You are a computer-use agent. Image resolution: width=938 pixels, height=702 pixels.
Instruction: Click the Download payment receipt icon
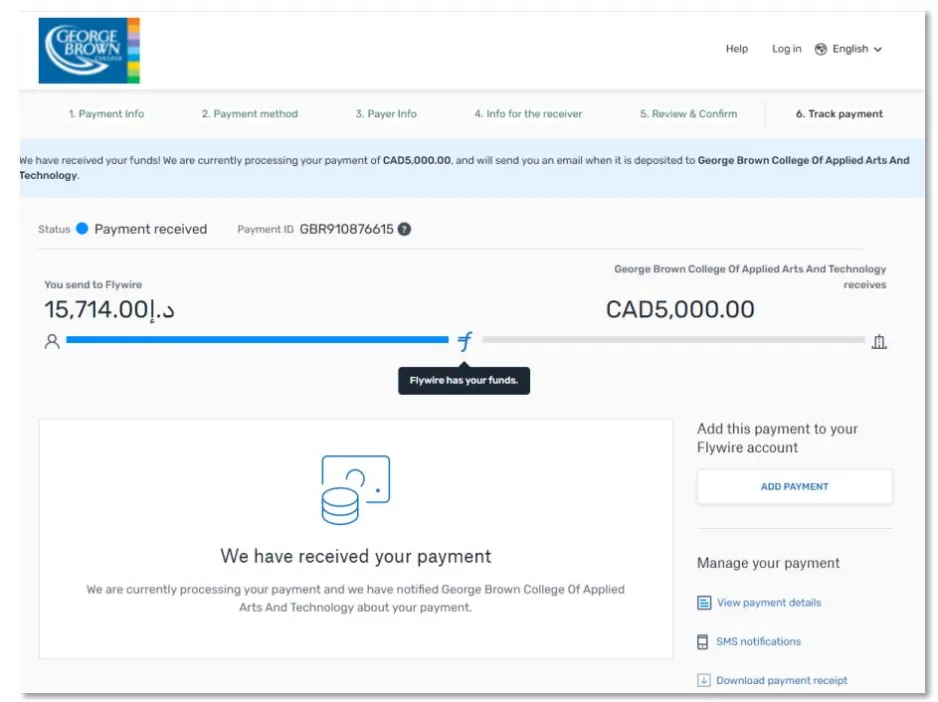(704, 681)
